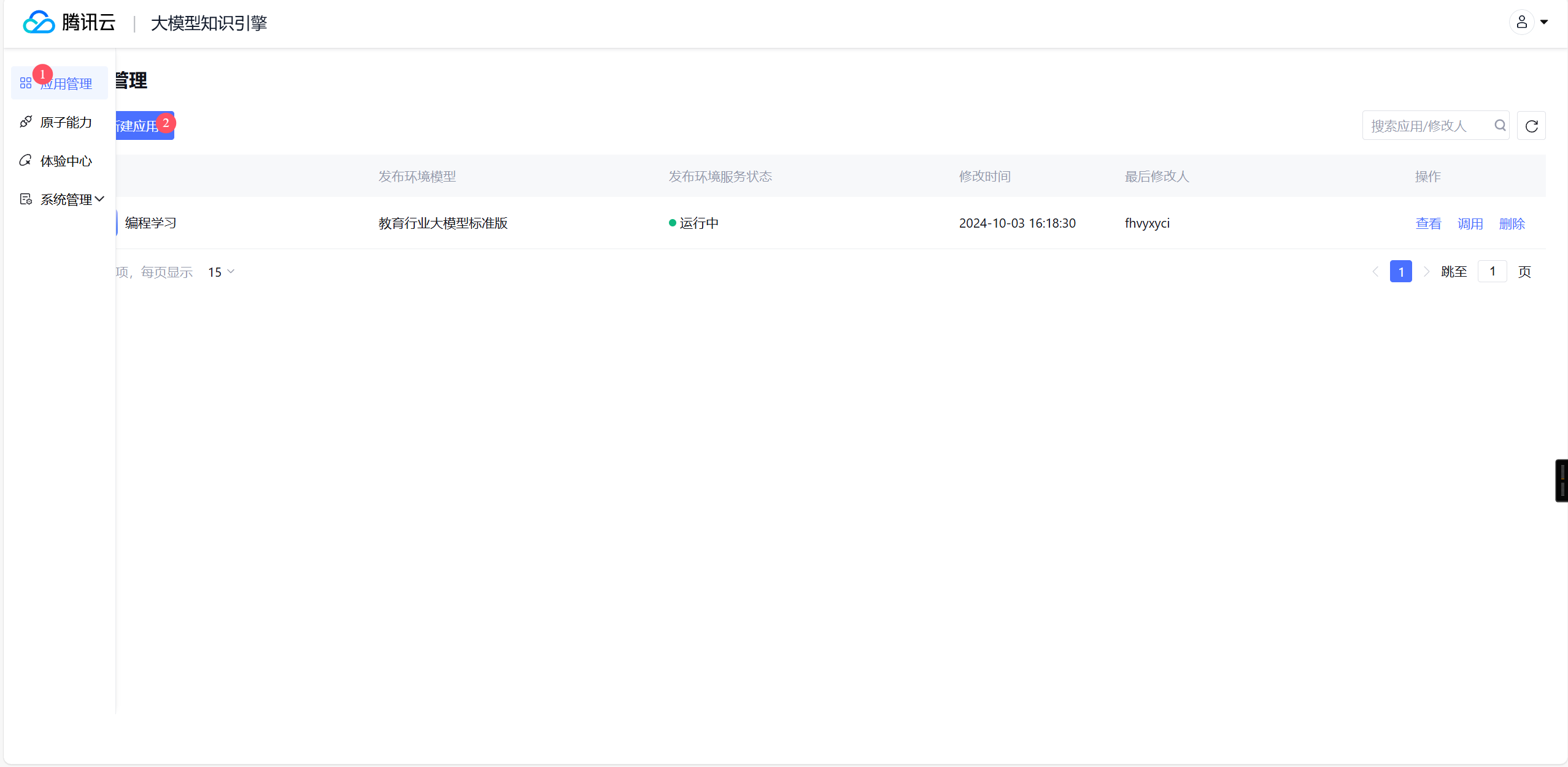Viewport: 1568px width, 767px height.
Task: Click 调用 for 编程学习
Action: point(1470,223)
